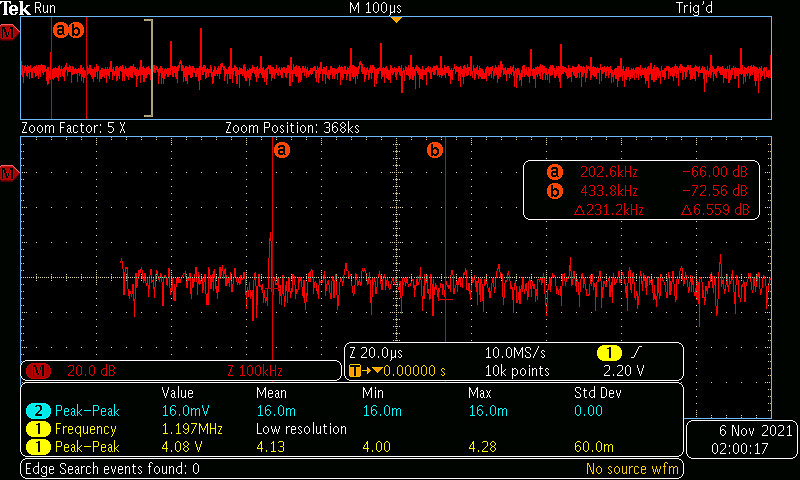Click the 2.20 V trigger level
The width and height of the screenshot is (800, 480).
point(623,371)
